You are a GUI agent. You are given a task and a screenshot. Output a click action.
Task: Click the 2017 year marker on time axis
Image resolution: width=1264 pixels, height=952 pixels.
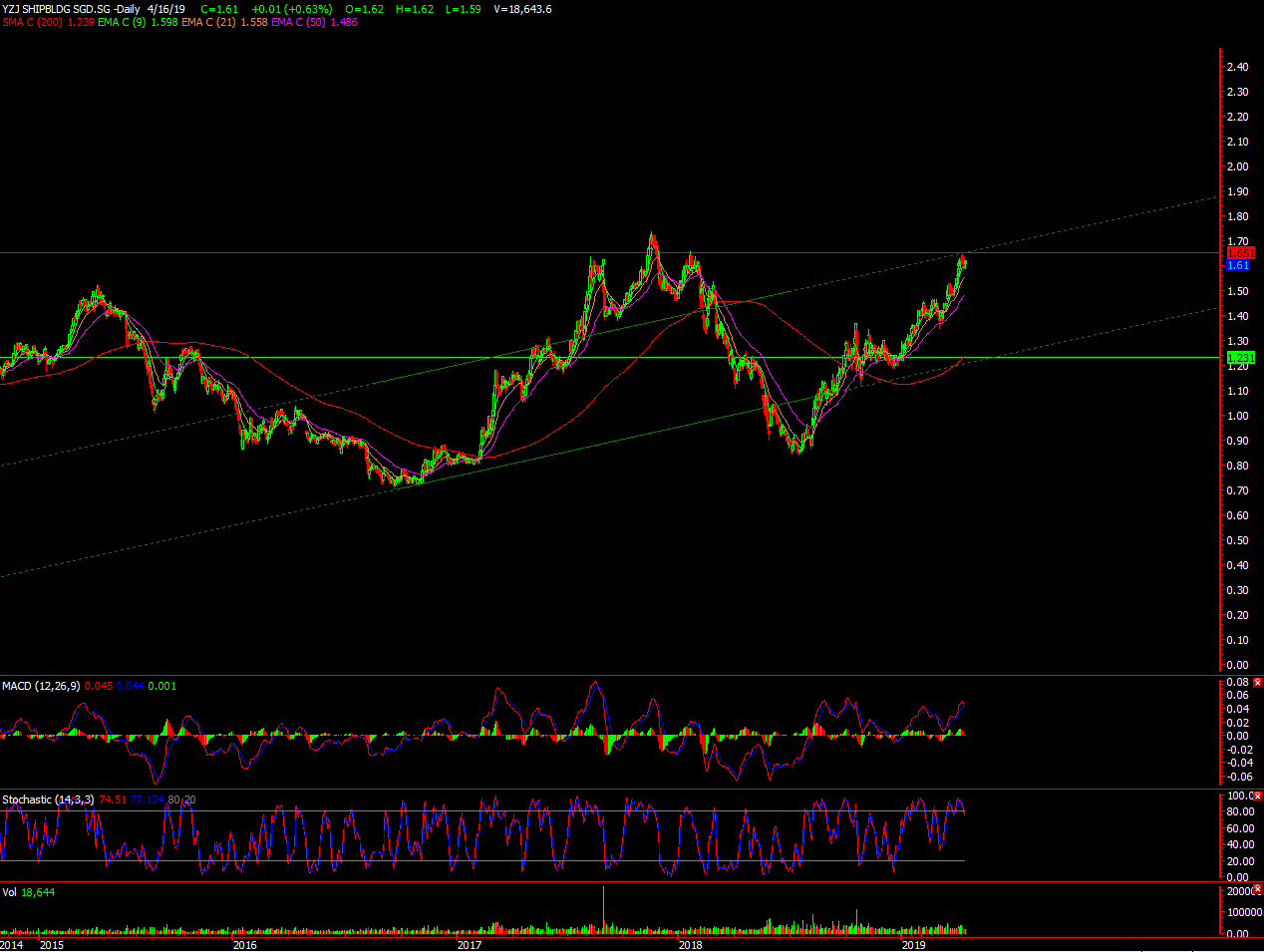(x=470, y=945)
